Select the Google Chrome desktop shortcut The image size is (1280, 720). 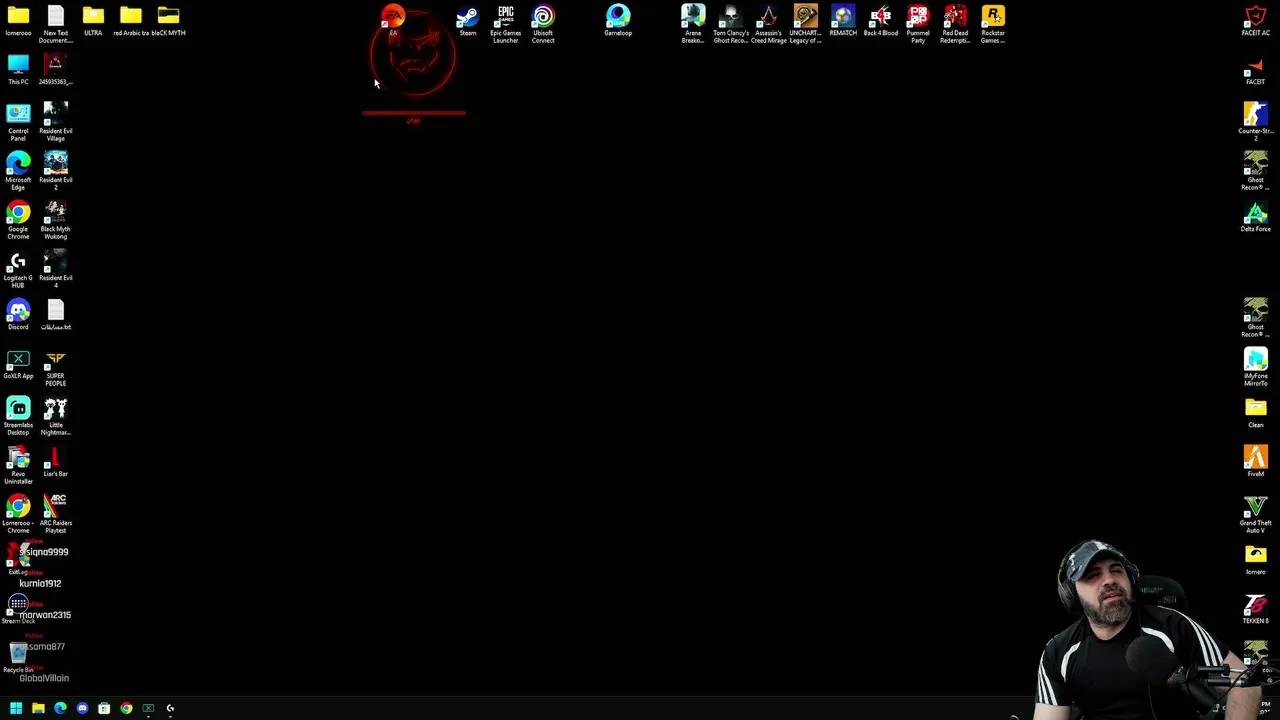click(x=18, y=220)
